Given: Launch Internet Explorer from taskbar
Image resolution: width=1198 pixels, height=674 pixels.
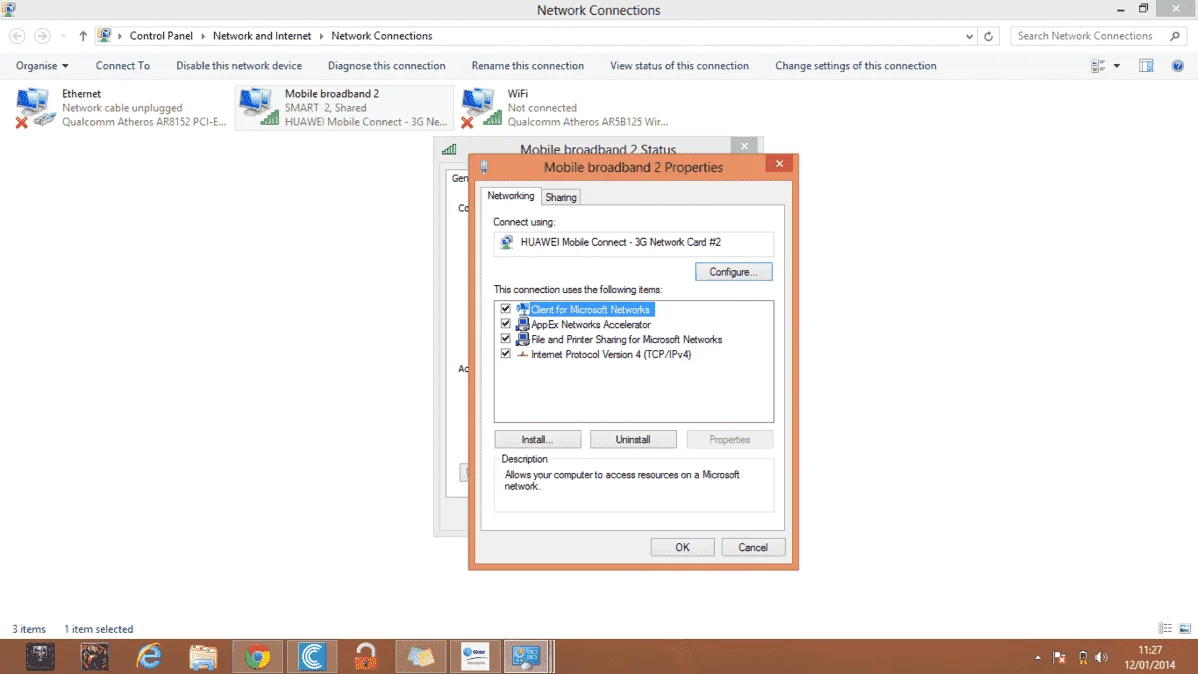Looking at the screenshot, I should (x=149, y=656).
